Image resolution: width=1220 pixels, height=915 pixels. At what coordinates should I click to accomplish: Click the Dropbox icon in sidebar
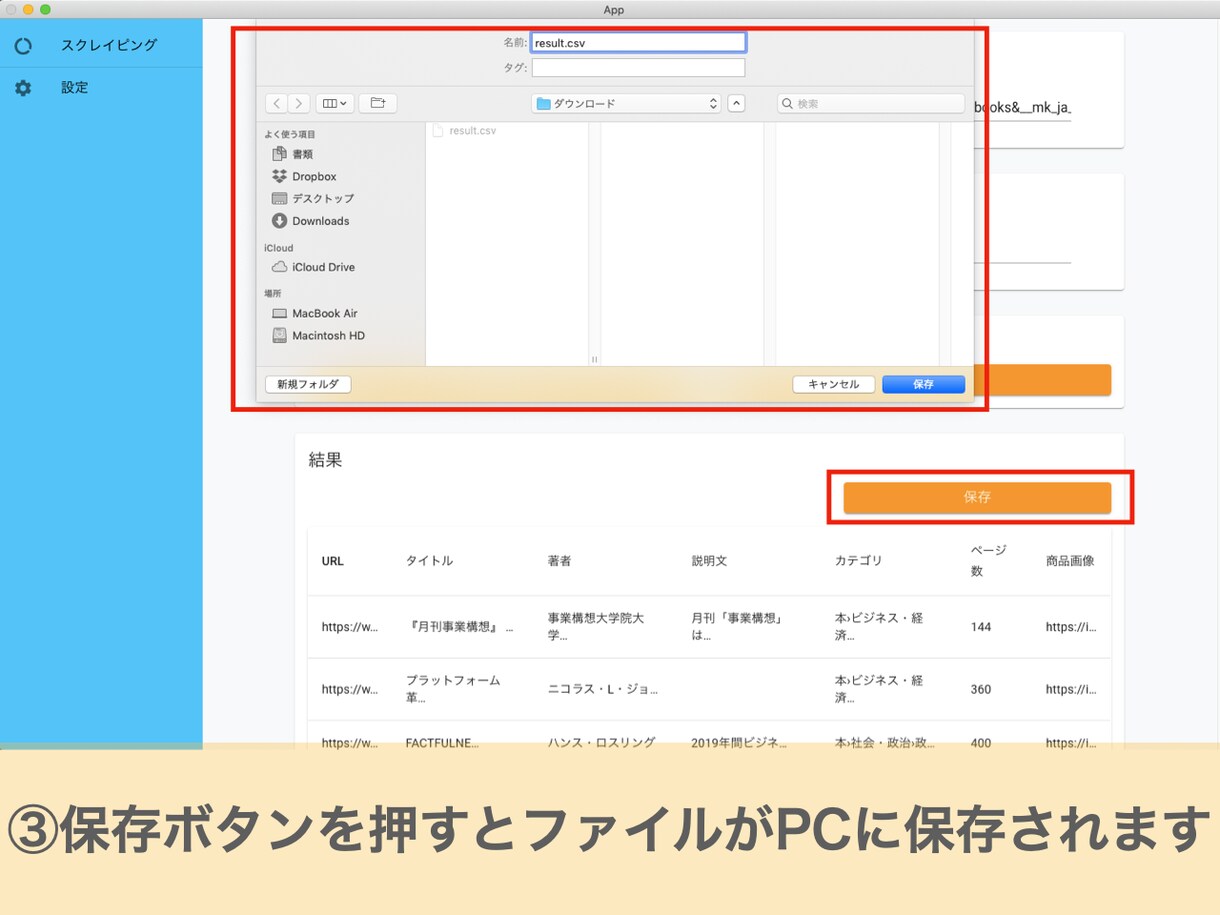[x=280, y=177]
